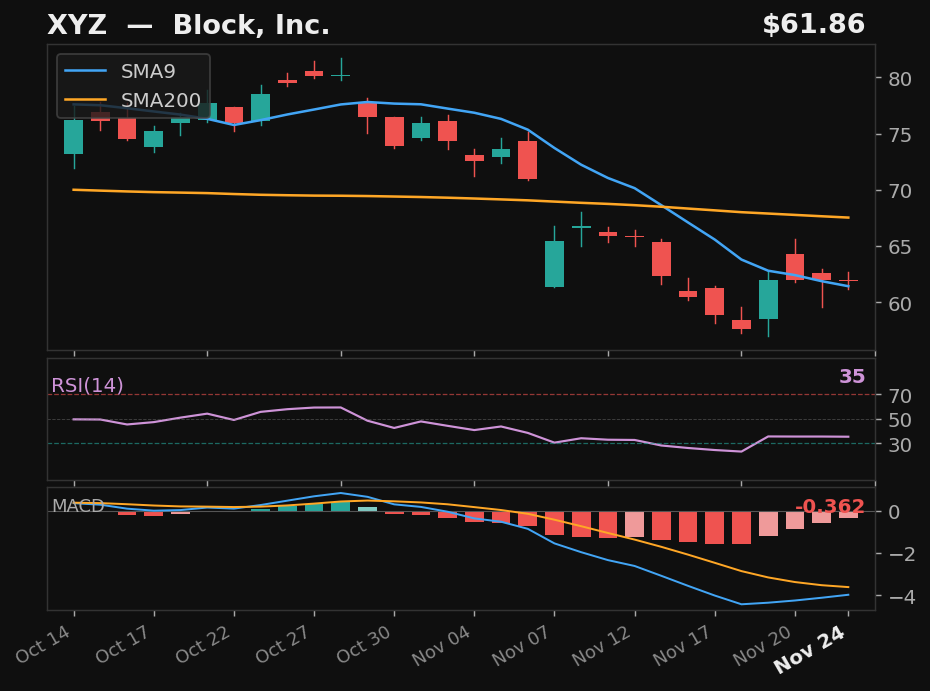The image size is (930, 691).
Task: Click the last candlestick on Nov 24
Action: (x=848, y=281)
